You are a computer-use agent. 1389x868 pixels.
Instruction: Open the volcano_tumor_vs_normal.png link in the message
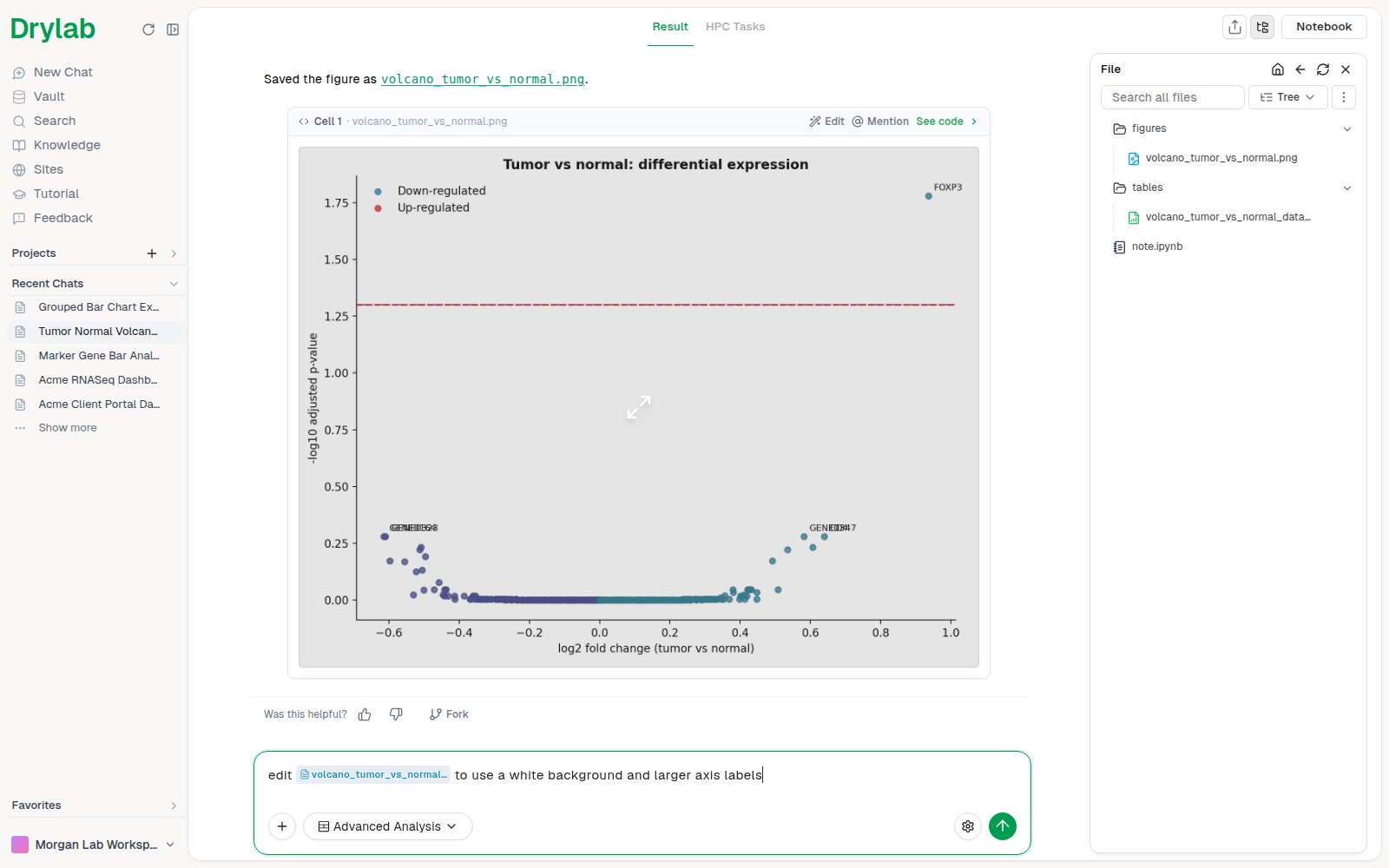[x=483, y=79]
